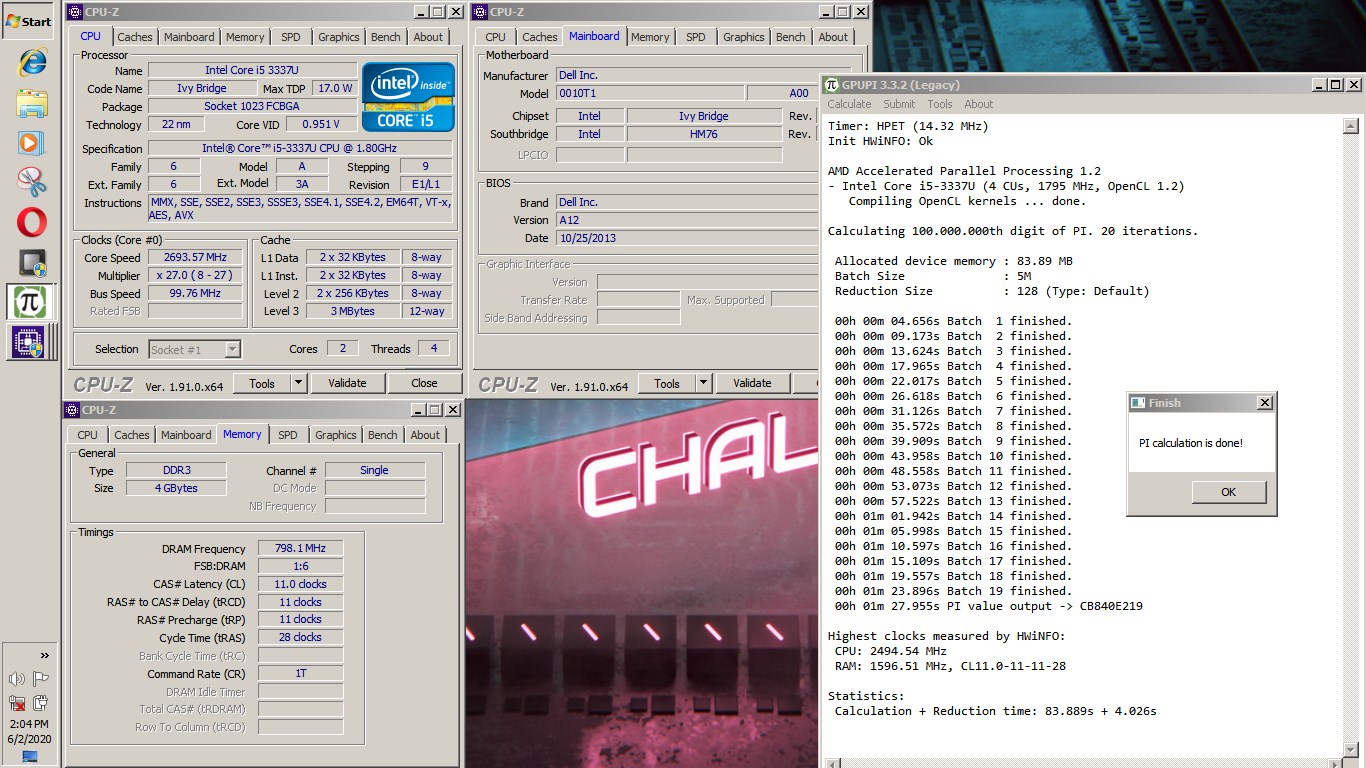Click the DRAM Frequency value 798.1 MHz
The height and width of the screenshot is (768, 1366).
point(301,549)
